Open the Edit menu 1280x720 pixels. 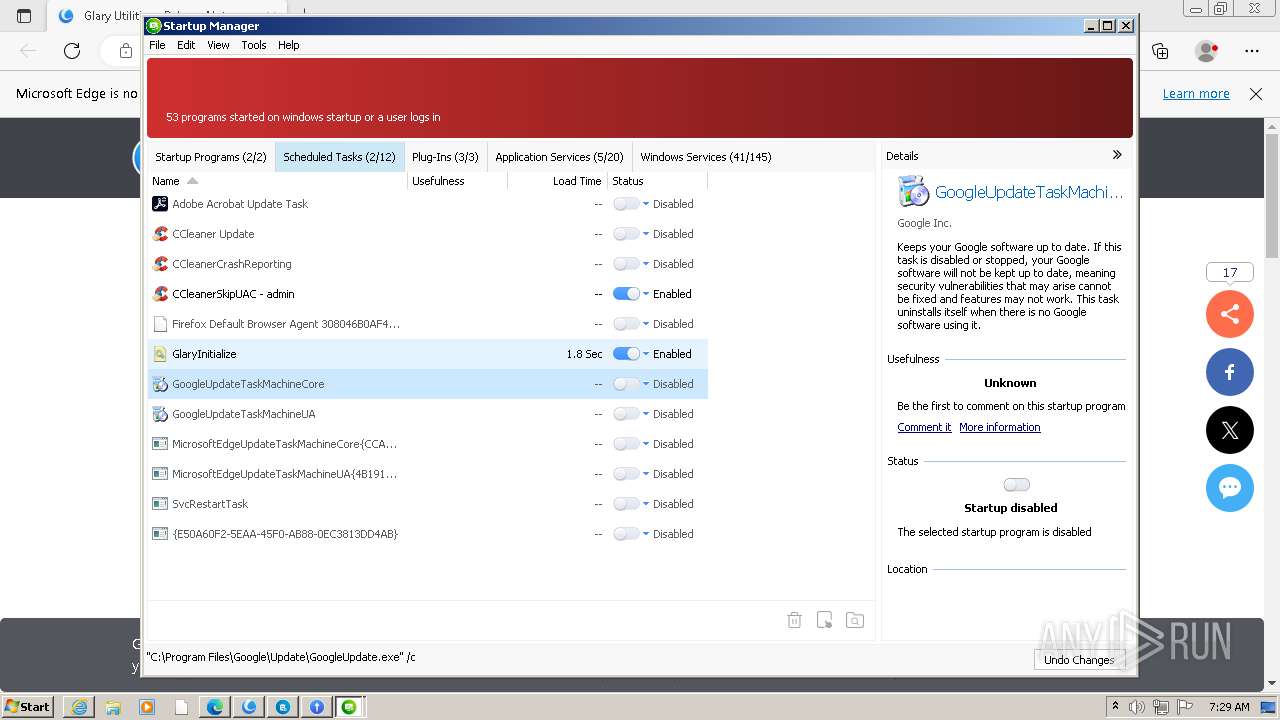click(x=186, y=45)
